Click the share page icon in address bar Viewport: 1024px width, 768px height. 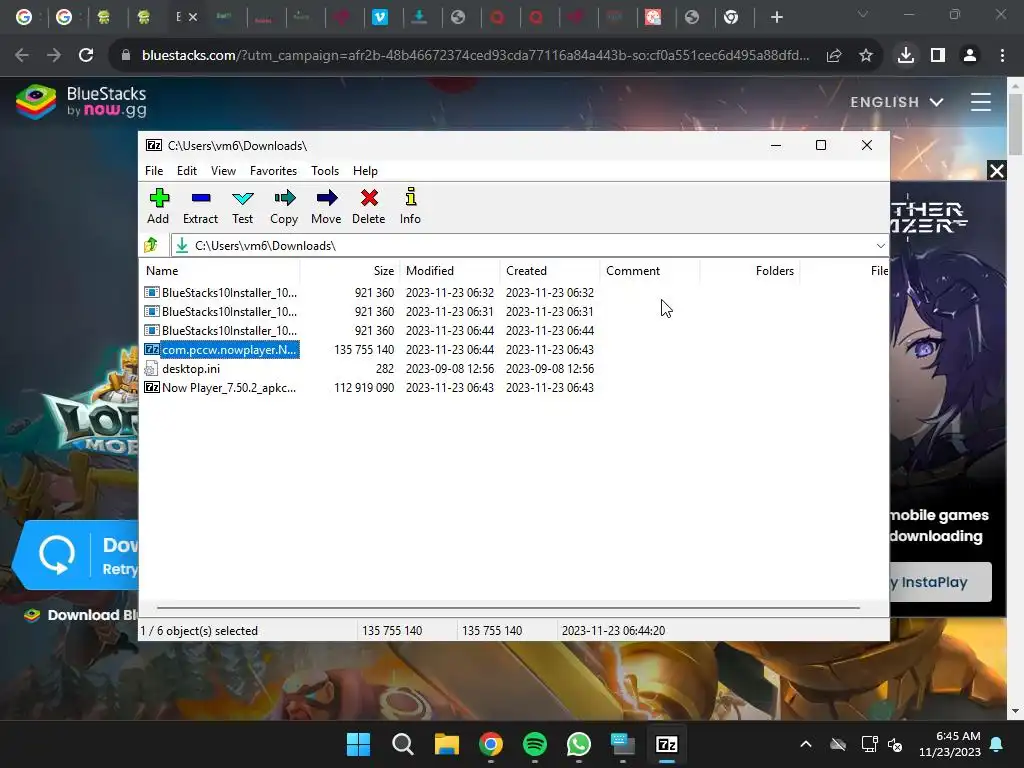tap(834, 56)
